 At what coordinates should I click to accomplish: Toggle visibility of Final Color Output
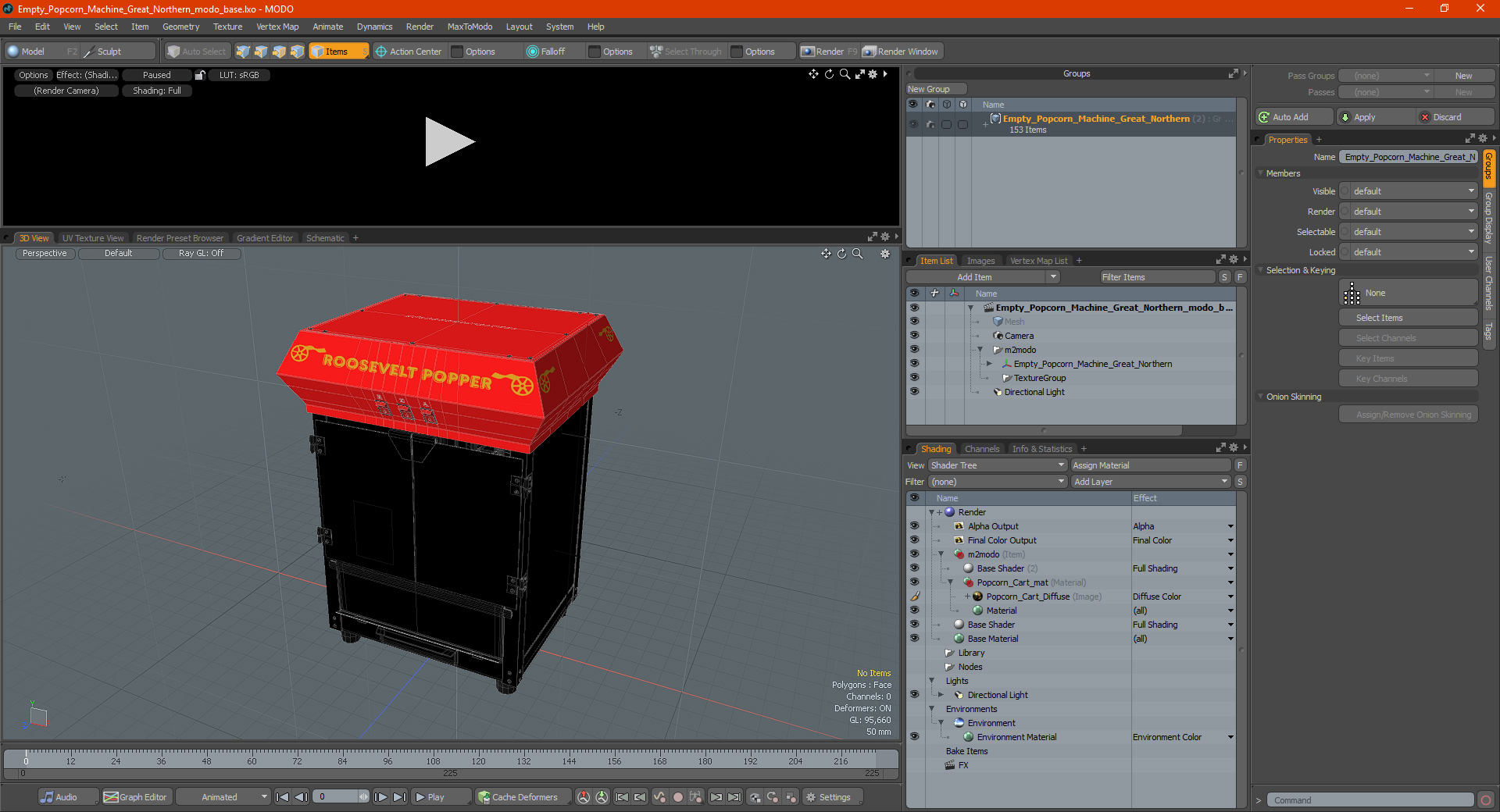(914, 540)
